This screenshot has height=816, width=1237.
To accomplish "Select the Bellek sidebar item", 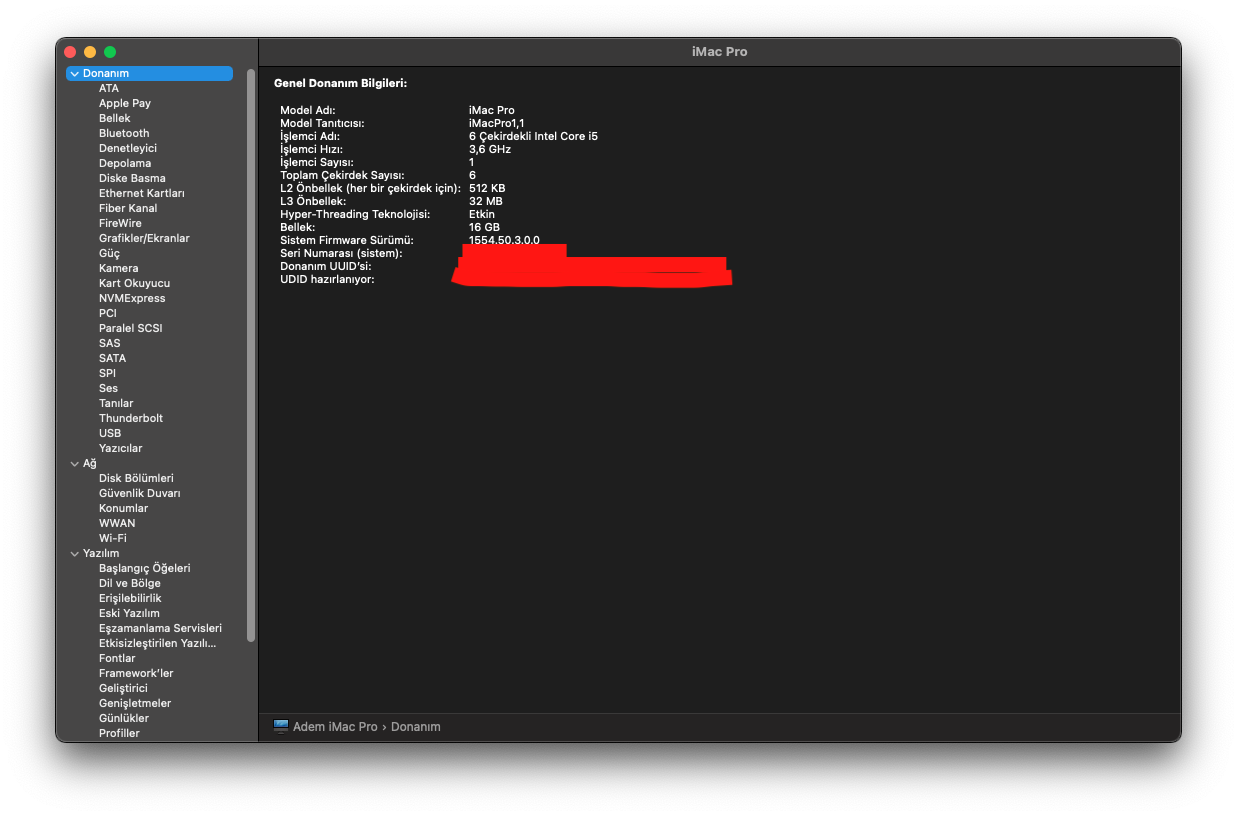I will click(x=115, y=118).
